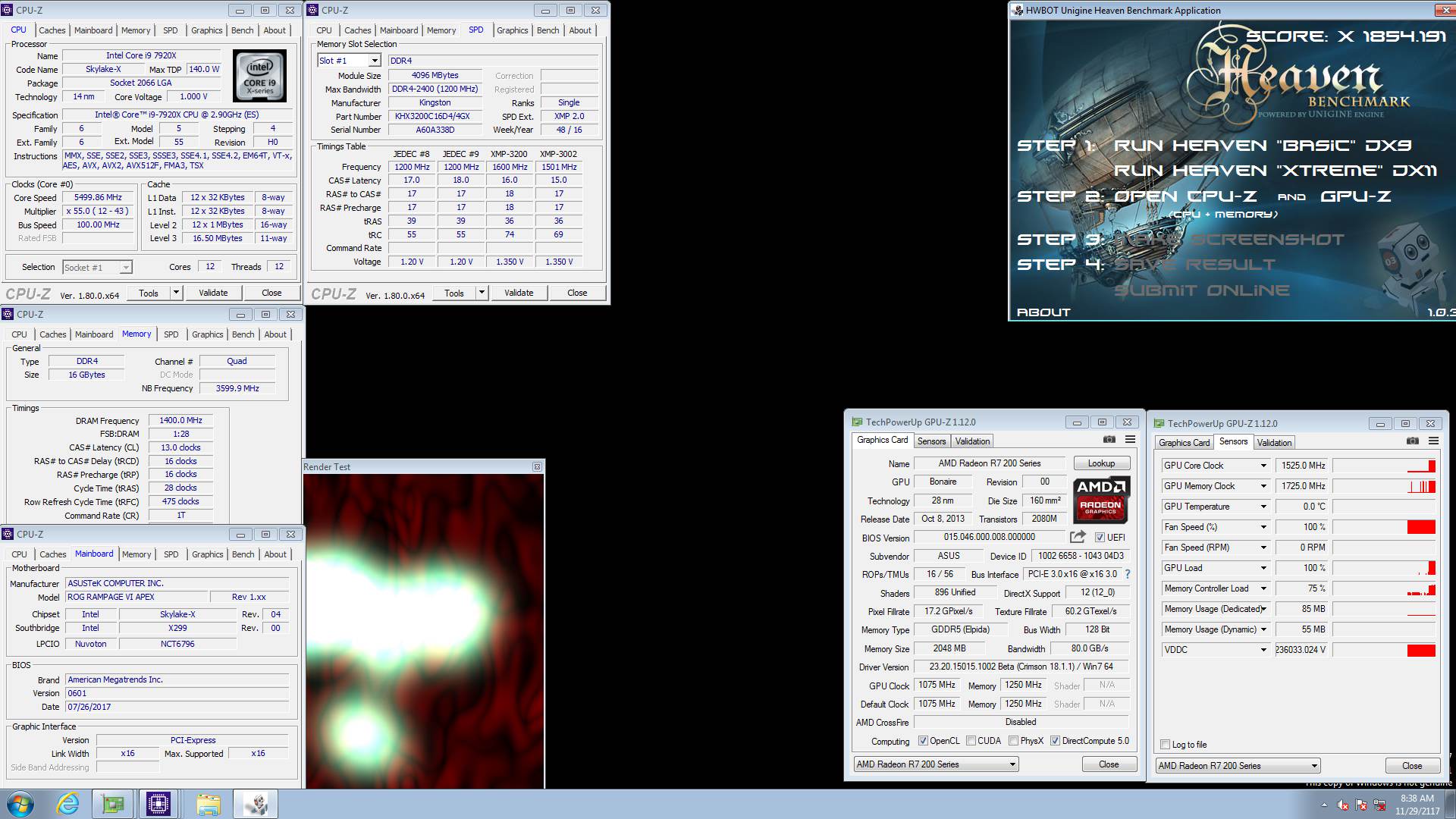Screen dimensions: 1456x819
Task: Click Close button in GPU-Z Sensors window
Action: [1412, 766]
